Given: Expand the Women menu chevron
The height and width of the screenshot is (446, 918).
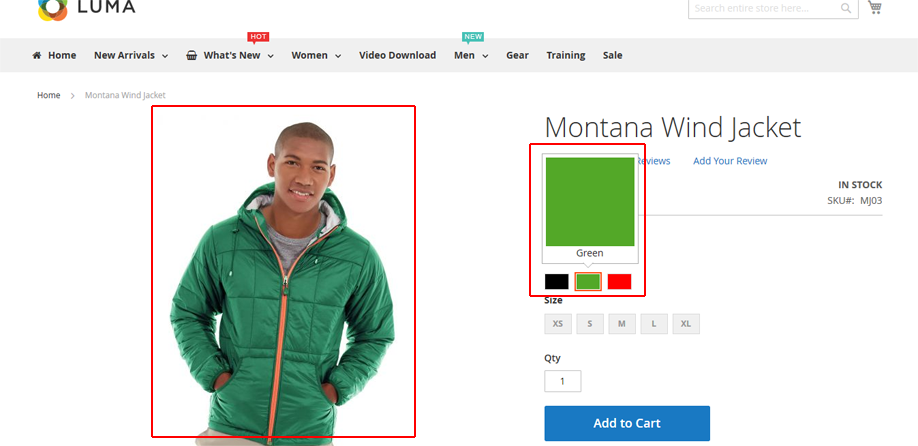Looking at the screenshot, I should click(338, 56).
